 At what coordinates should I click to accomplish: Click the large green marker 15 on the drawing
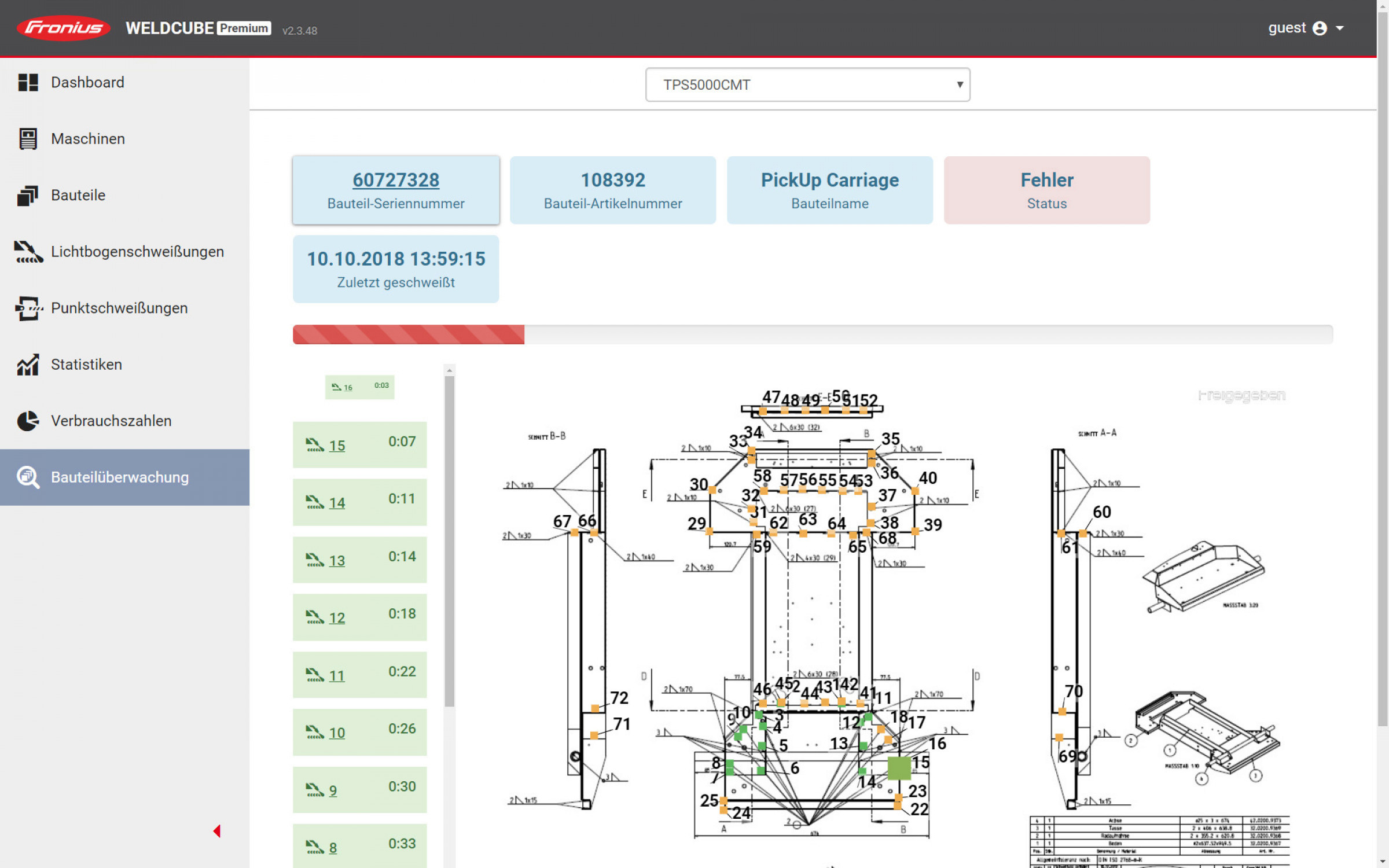point(899,768)
